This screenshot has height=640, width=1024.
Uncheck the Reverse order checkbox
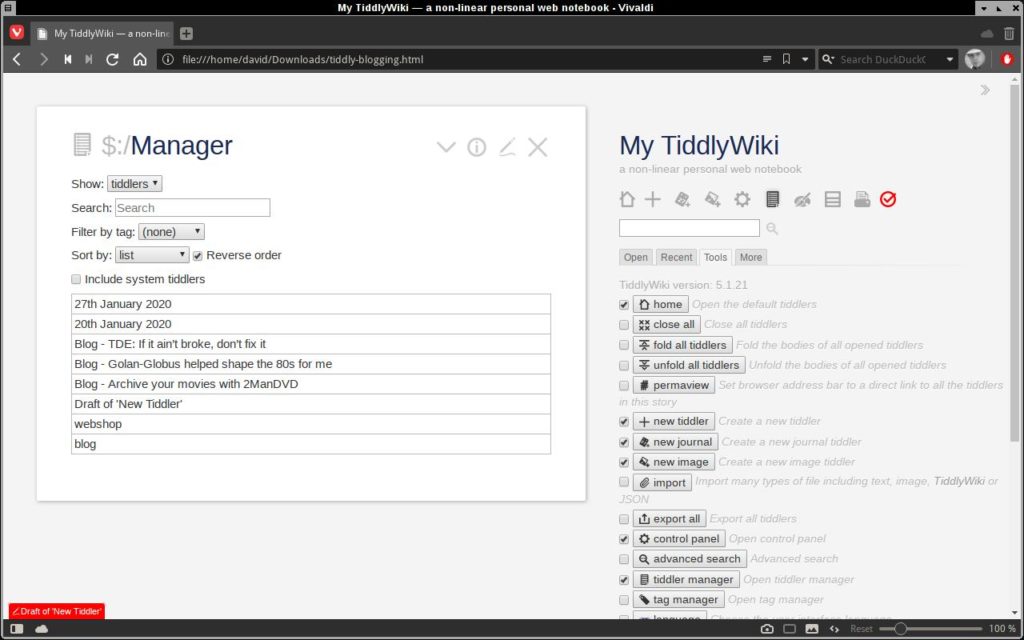(x=197, y=256)
